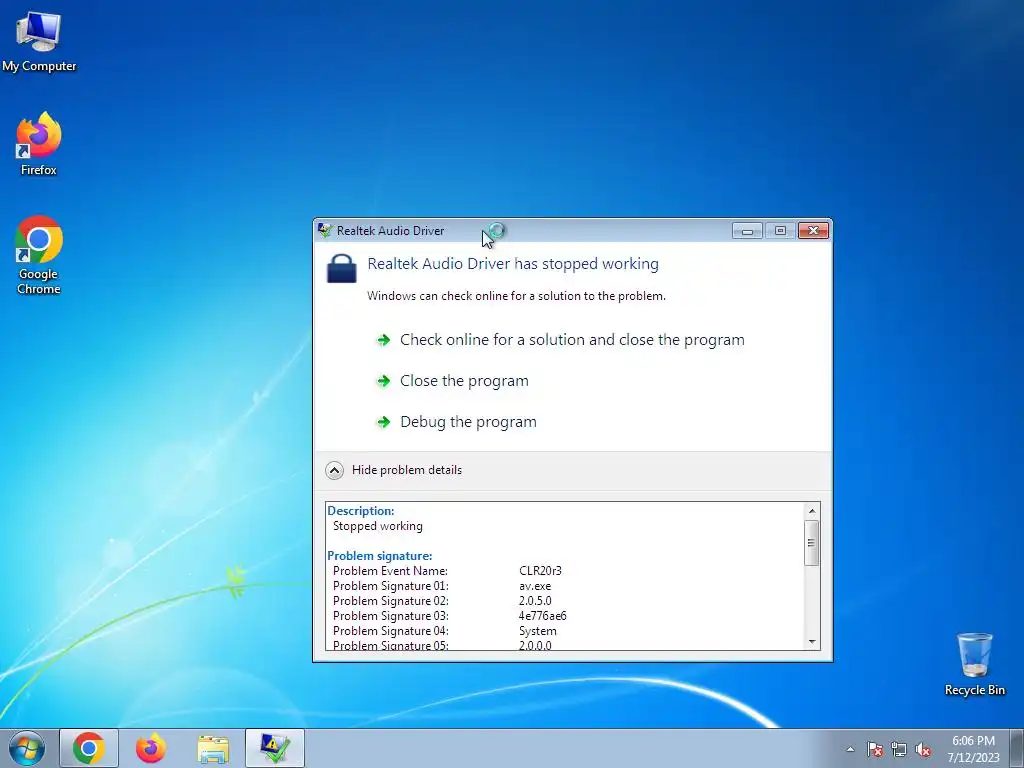Show hidden system tray icons

(x=850, y=749)
